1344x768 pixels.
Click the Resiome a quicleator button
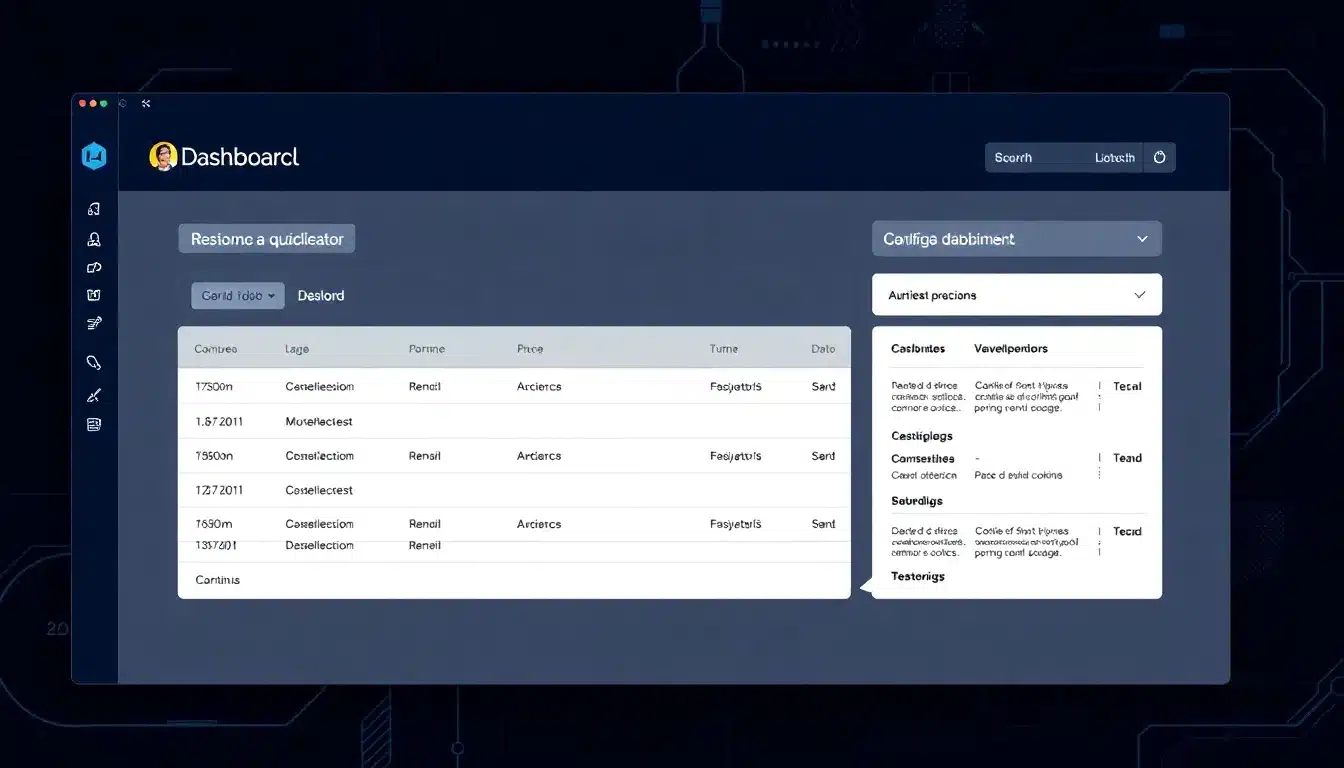click(x=266, y=238)
